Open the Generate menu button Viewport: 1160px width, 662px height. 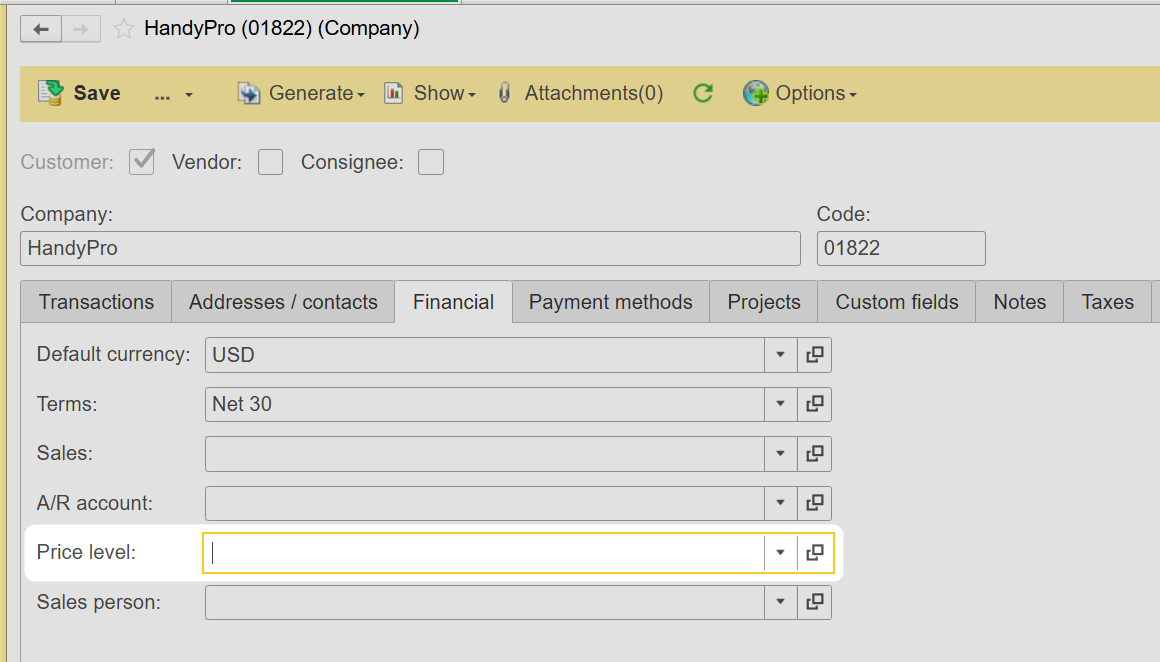[301, 93]
